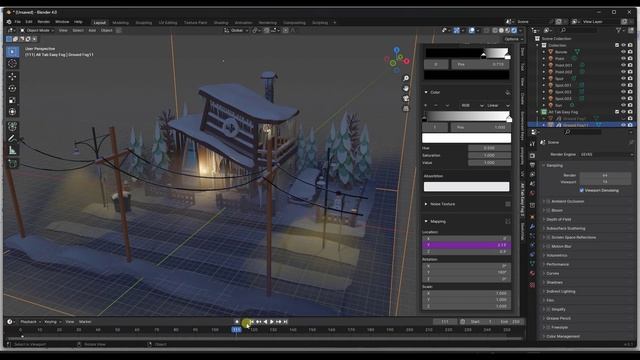640x360 pixels.
Task: Toggle Viewport Denoising checkbox
Action: 582,190
